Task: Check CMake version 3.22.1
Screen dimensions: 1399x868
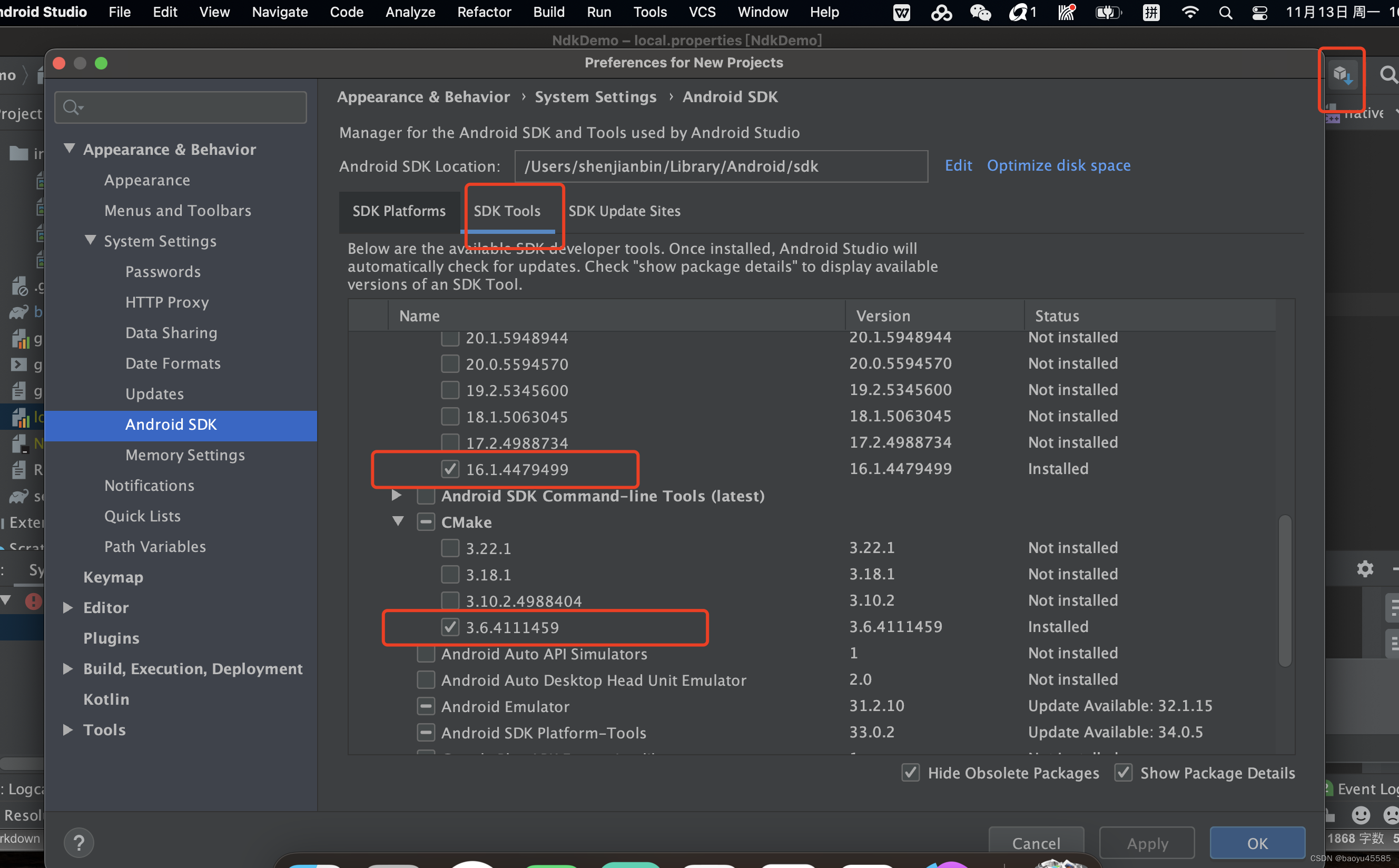Action: coord(450,548)
